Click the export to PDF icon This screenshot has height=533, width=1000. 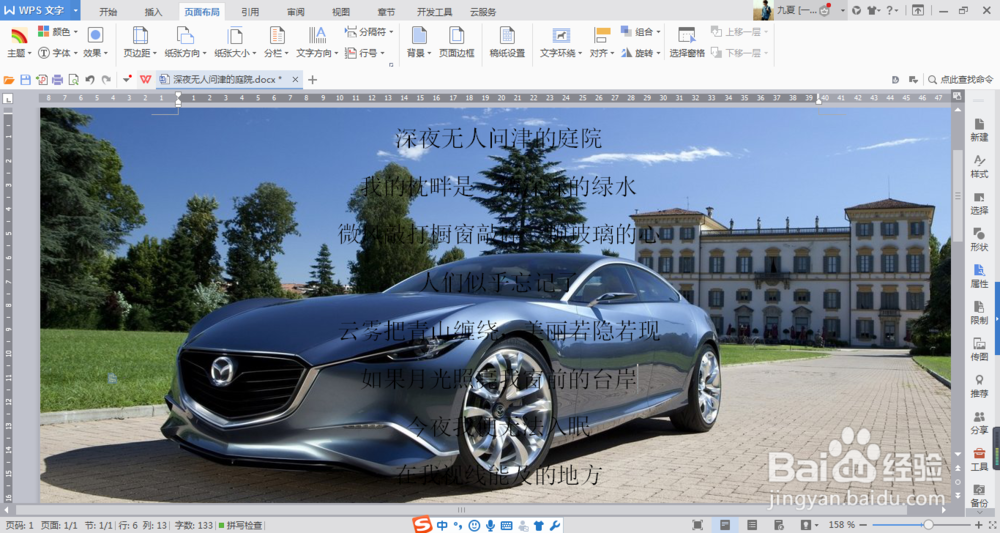pos(41,80)
